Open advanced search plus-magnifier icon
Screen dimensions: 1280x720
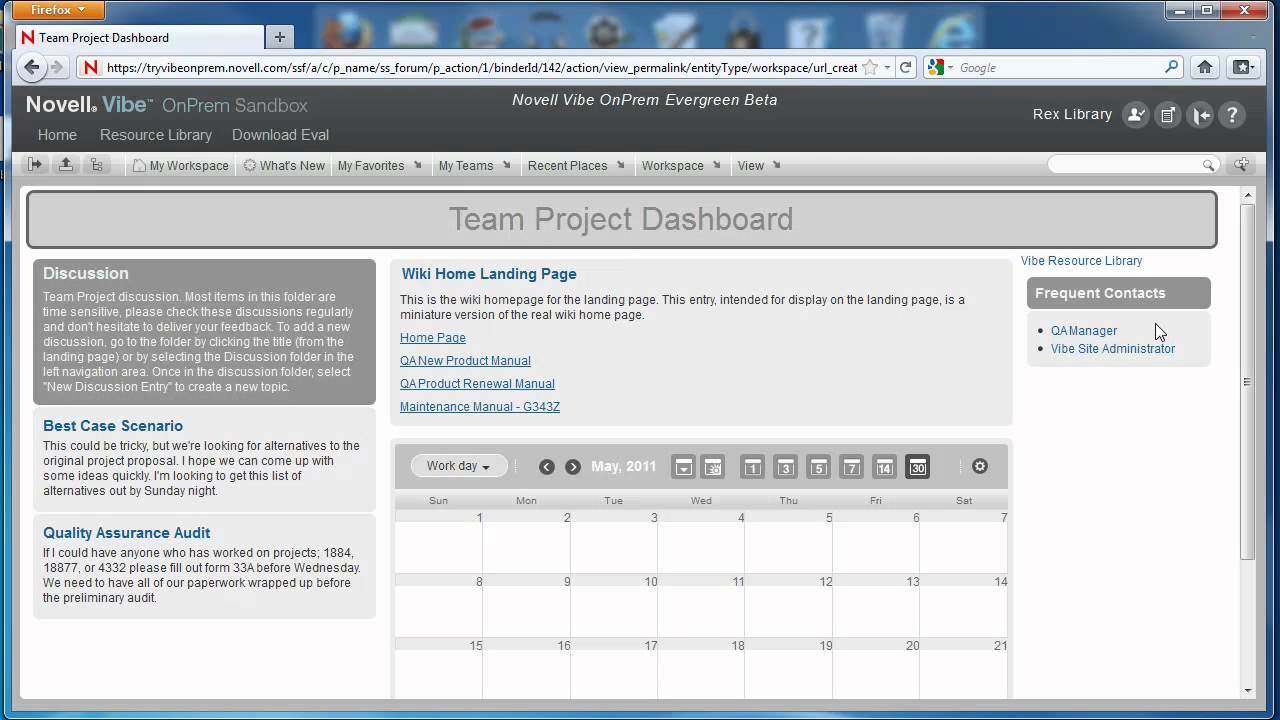pyautogui.click(x=1242, y=165)
